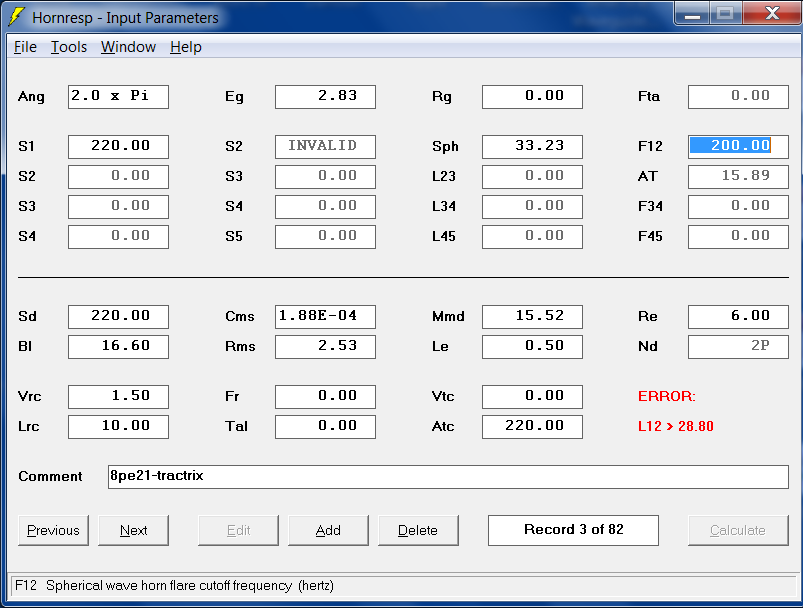Viewport: 803px width, 608px height.
Task: Select the Fr input field
Action: (325, 396)
